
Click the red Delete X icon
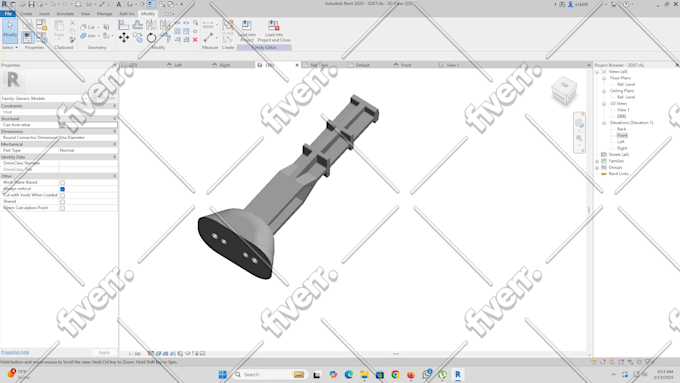coord(195,40)
